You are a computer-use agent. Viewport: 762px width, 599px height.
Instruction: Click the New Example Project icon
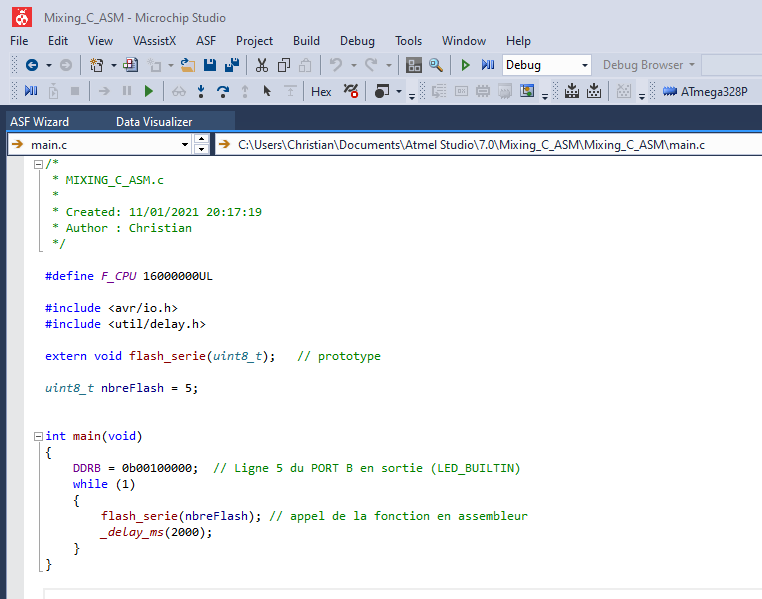[x=130, y=65]
